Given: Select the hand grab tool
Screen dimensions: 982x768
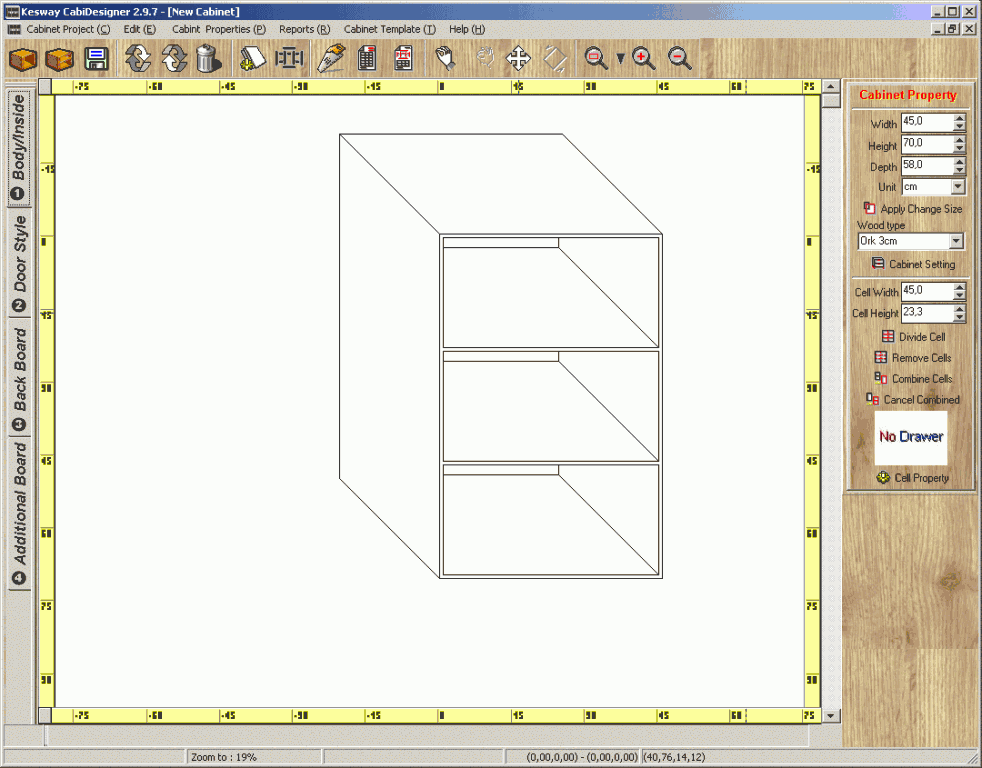Looking at the screenshot, I should pos(445,58).
